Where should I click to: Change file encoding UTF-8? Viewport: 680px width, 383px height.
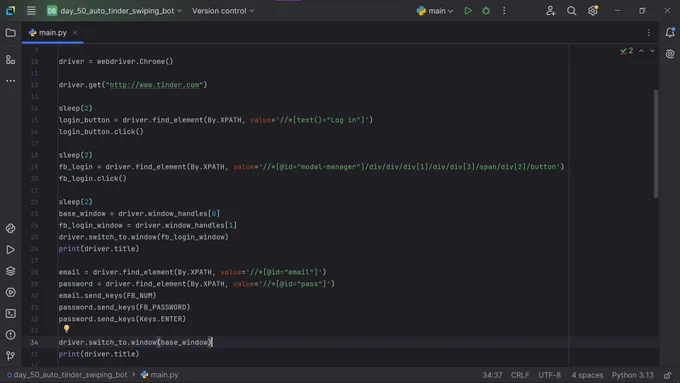click(x=549, y=375)
